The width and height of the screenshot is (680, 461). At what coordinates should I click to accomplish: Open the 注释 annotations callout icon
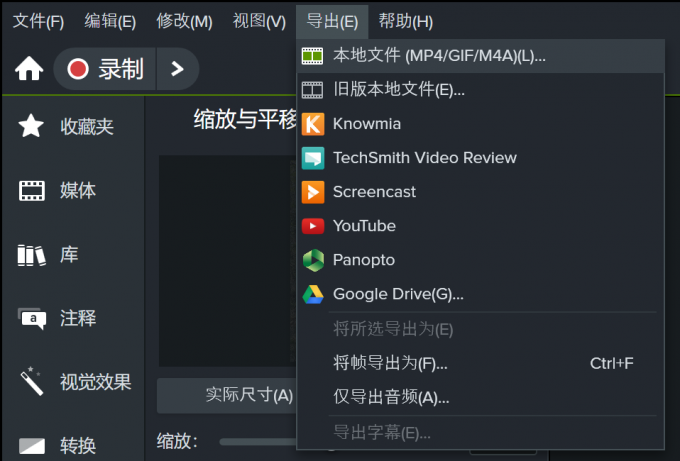32,319
